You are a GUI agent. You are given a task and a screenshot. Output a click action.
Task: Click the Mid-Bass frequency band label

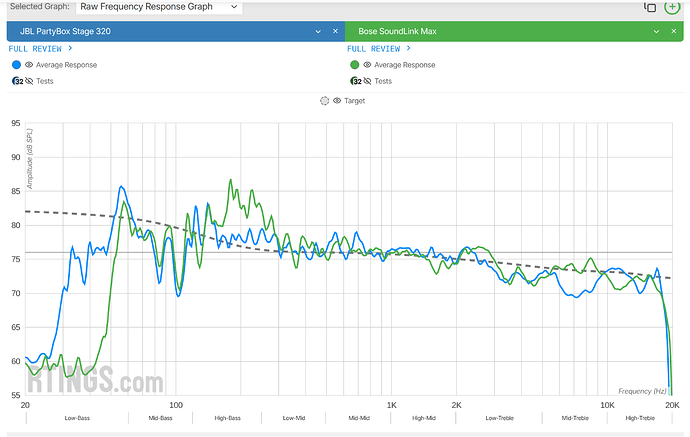[x=160, y=418]
